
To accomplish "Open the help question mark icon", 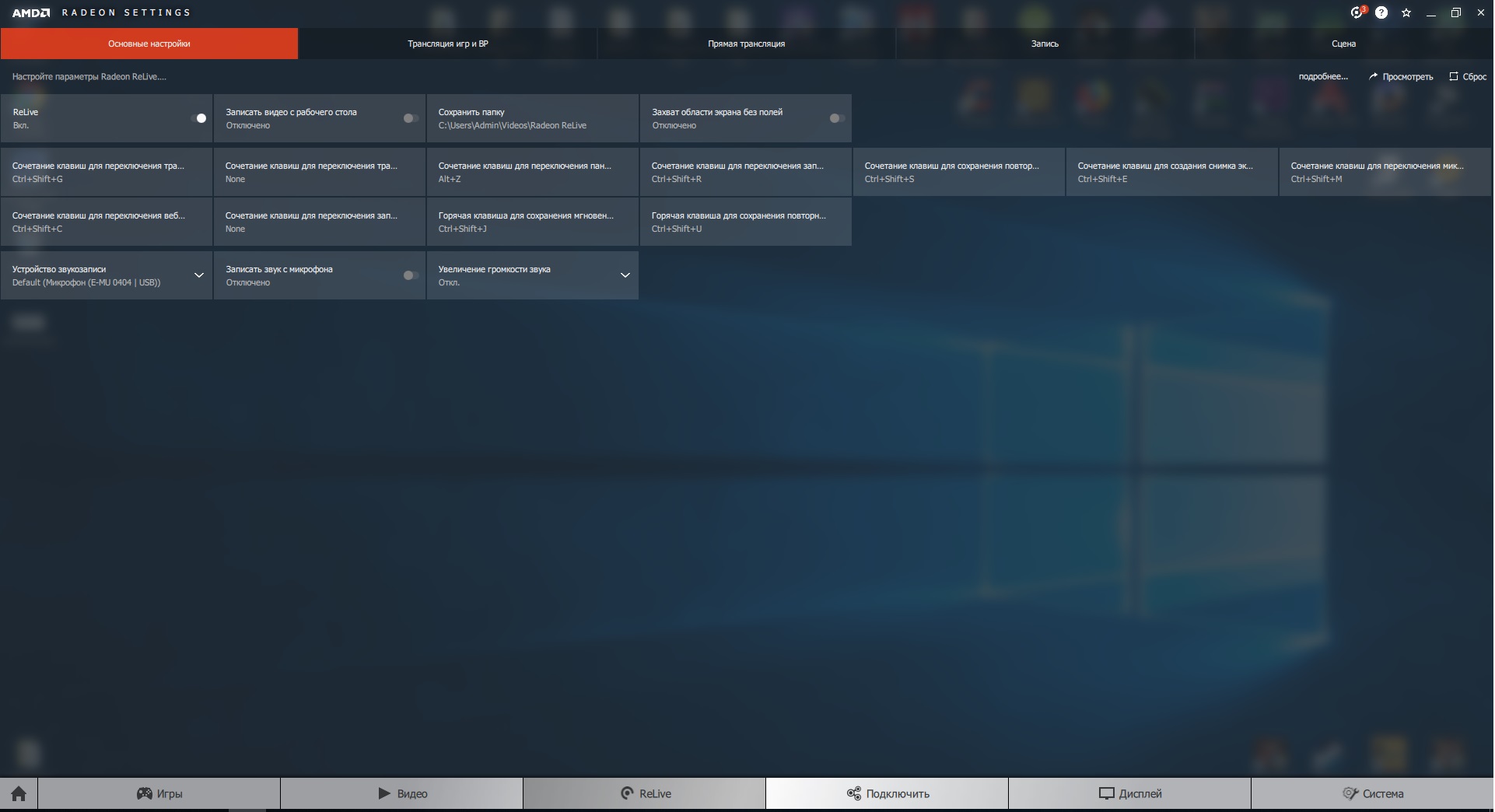I will [x=1381, y=12].
